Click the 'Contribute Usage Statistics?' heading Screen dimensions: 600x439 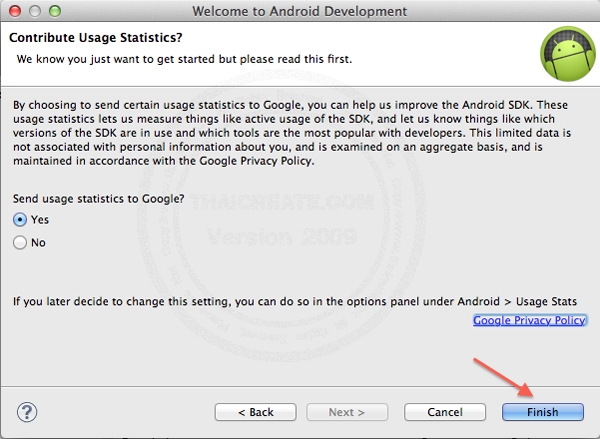coord(96,38)
